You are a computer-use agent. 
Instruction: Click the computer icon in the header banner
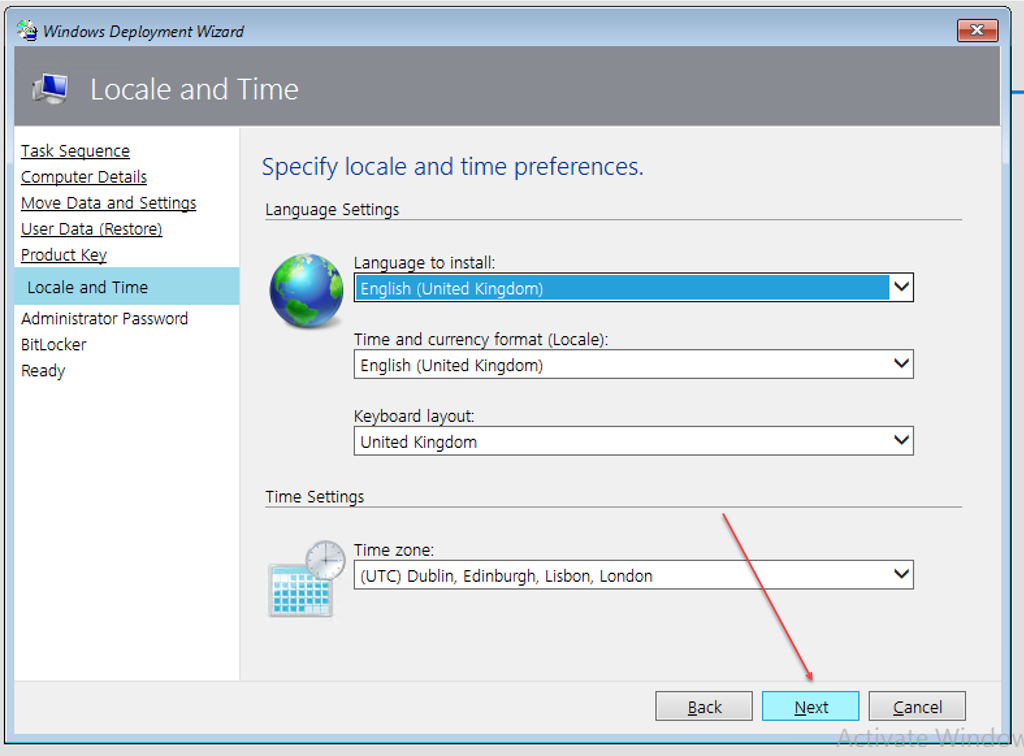(50, 89)
